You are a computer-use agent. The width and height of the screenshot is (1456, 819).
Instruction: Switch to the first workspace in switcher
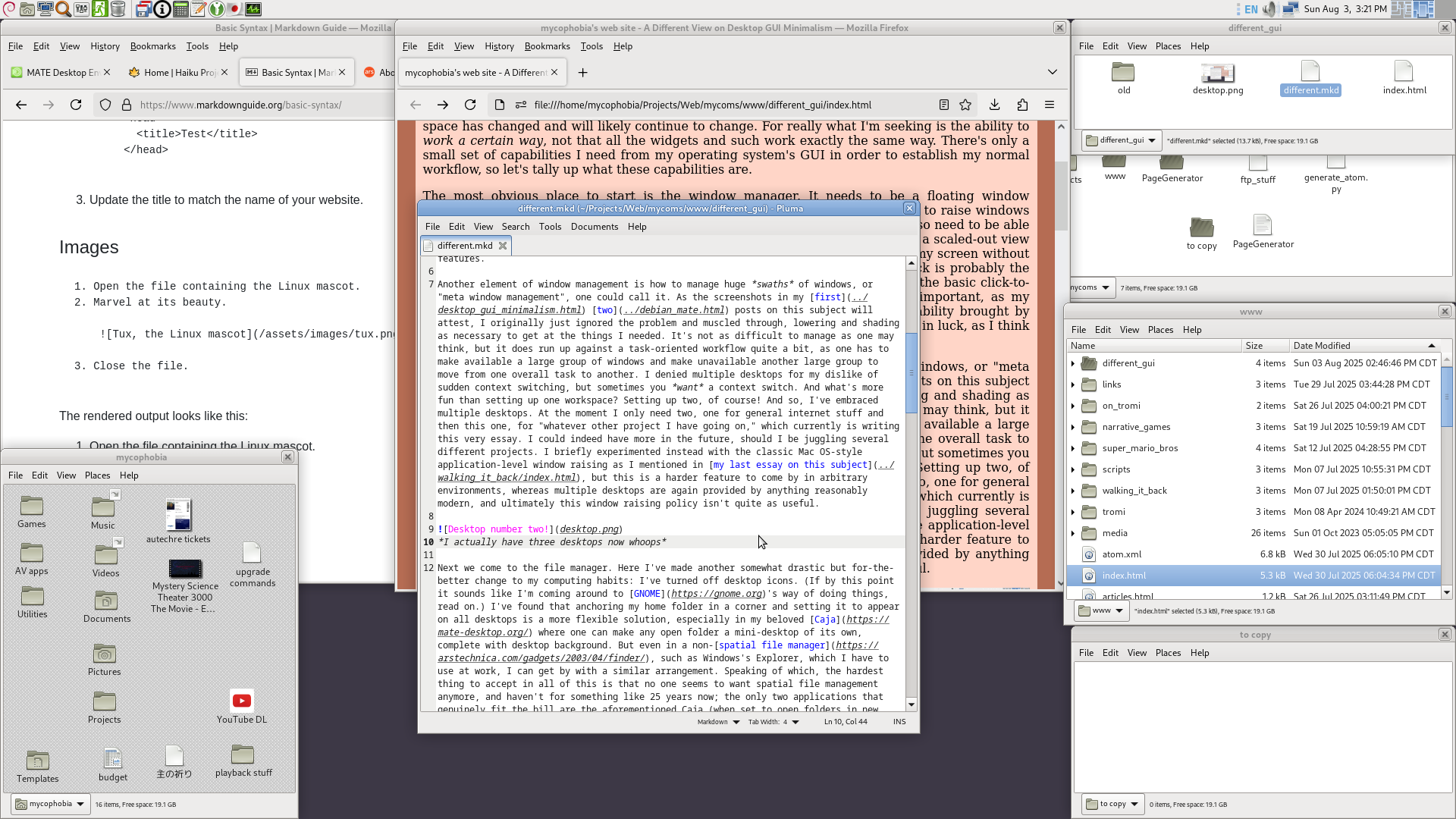[x=1401, y=9]
